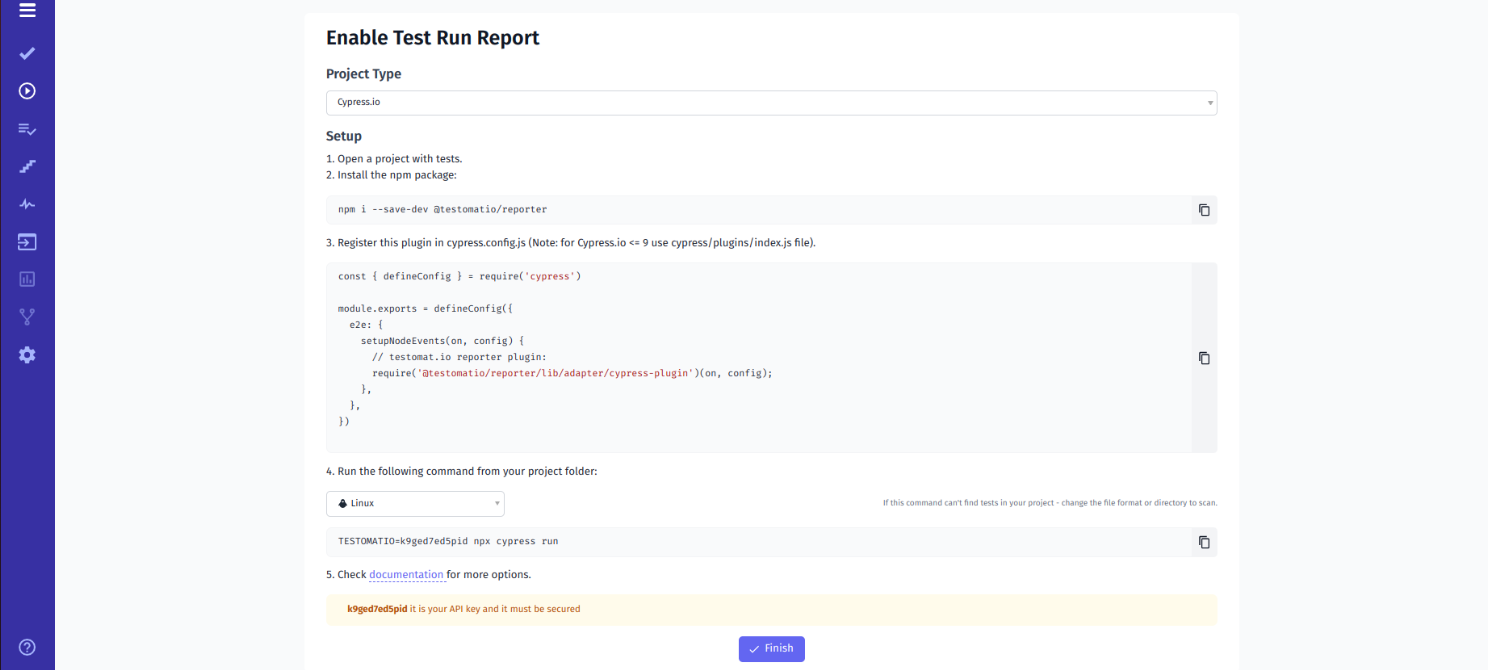The image size is (1488, 670).
Task: Click the branching/versions icon
Action: coord(27,316)
